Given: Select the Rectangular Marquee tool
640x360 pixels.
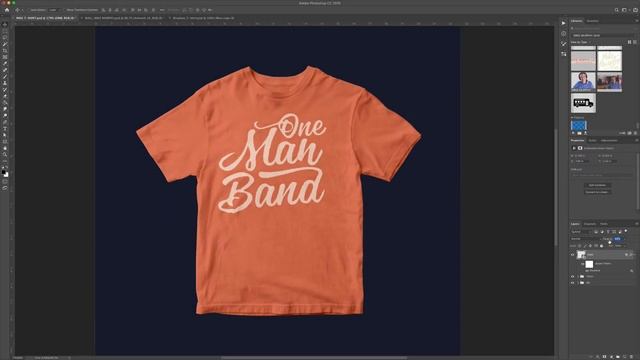Looking at the screenshot, I should tap(5, 31).
